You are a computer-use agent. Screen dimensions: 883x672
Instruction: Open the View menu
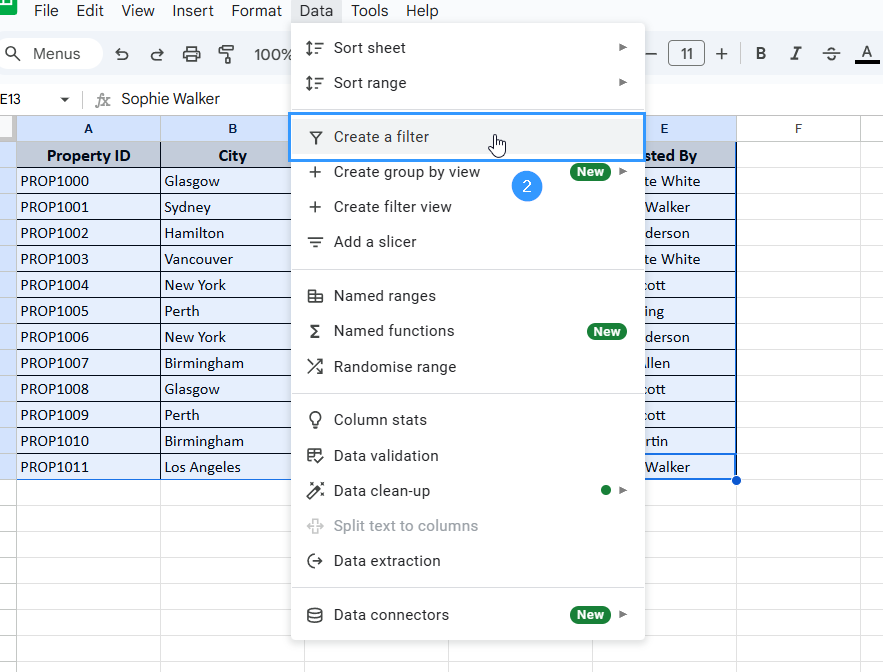point(138,11)
